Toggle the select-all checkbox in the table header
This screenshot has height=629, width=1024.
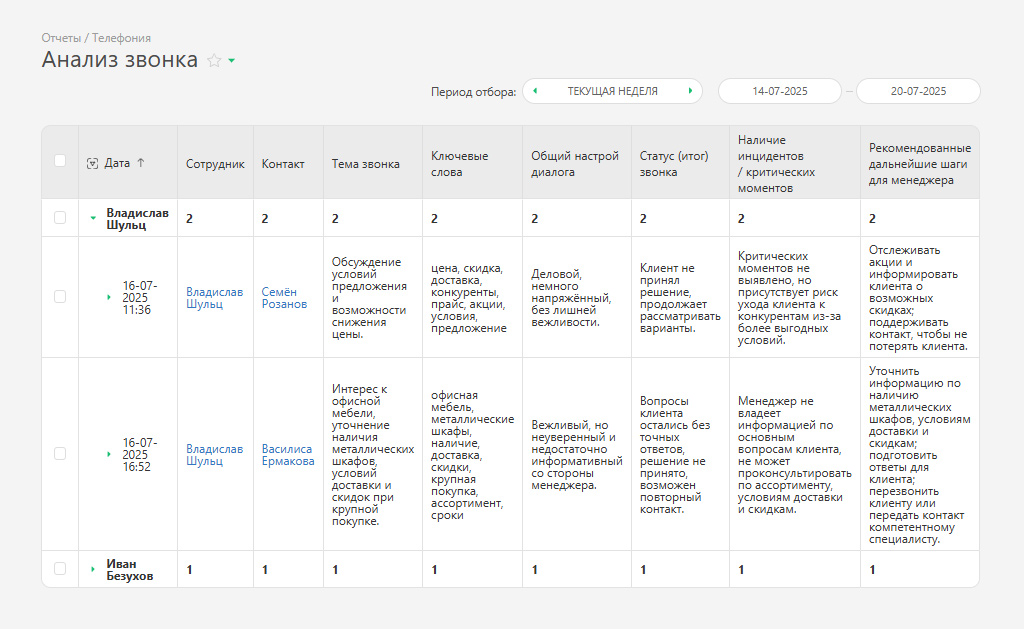[x=60, y=161]
